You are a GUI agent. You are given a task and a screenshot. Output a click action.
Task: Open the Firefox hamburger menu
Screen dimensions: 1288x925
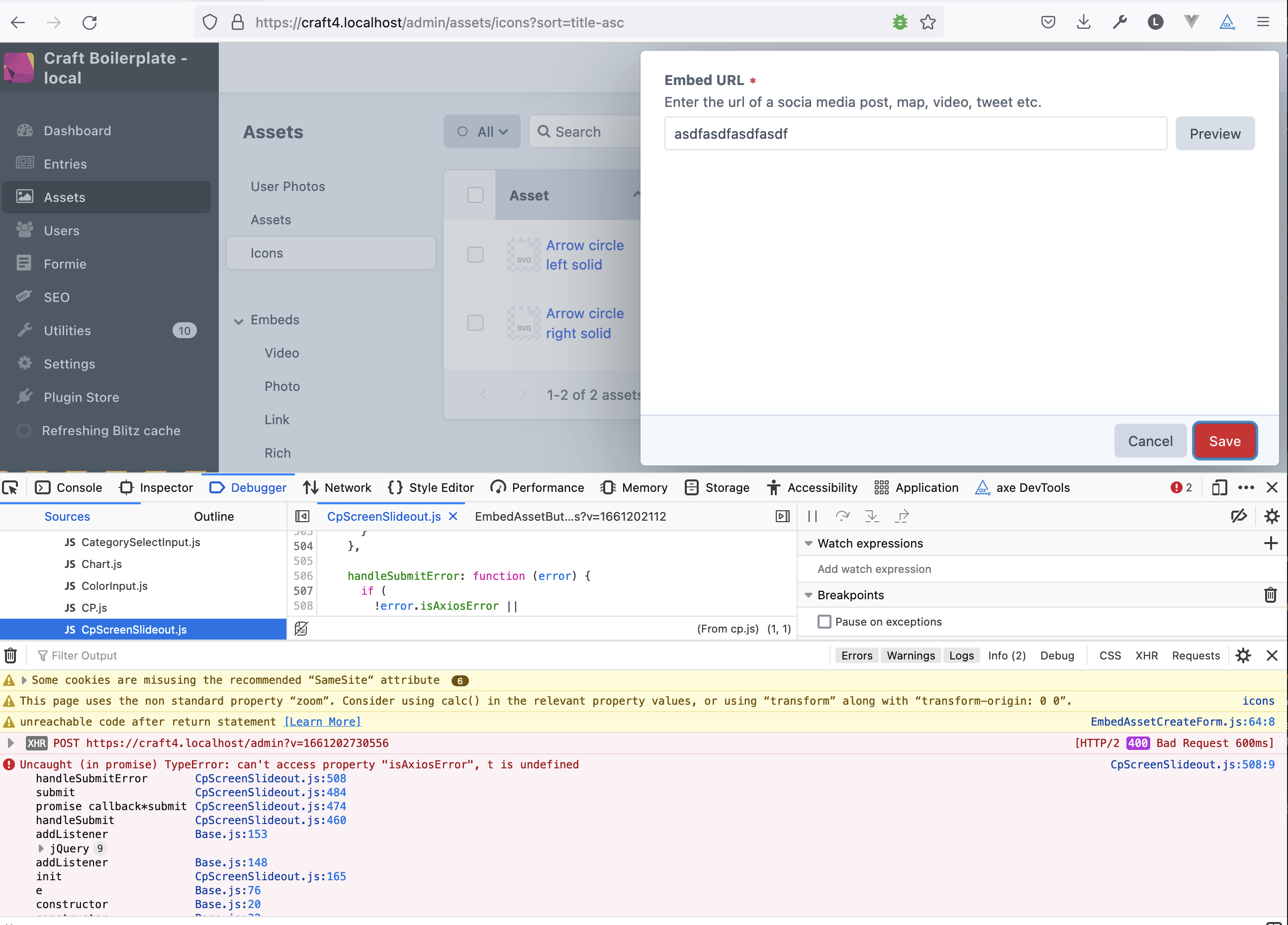pos(1263,22)
